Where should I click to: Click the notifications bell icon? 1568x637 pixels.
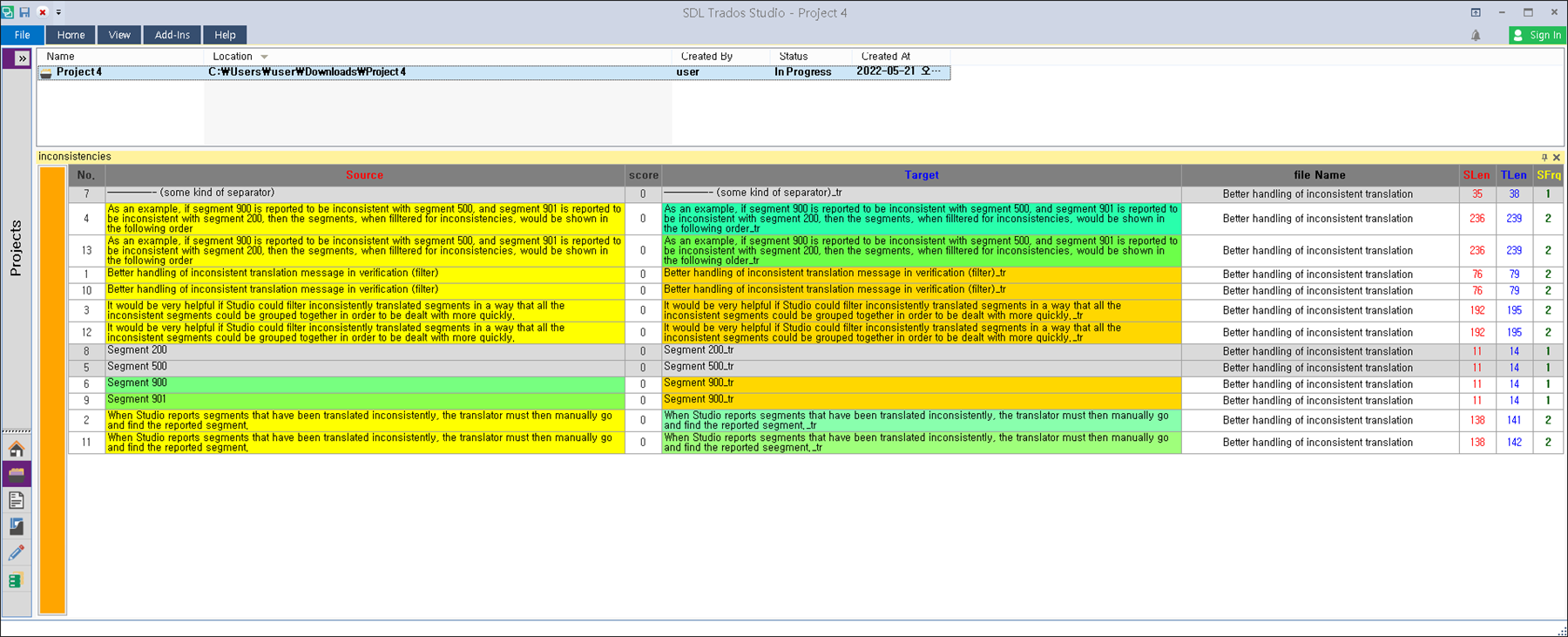pos(1476,35)
